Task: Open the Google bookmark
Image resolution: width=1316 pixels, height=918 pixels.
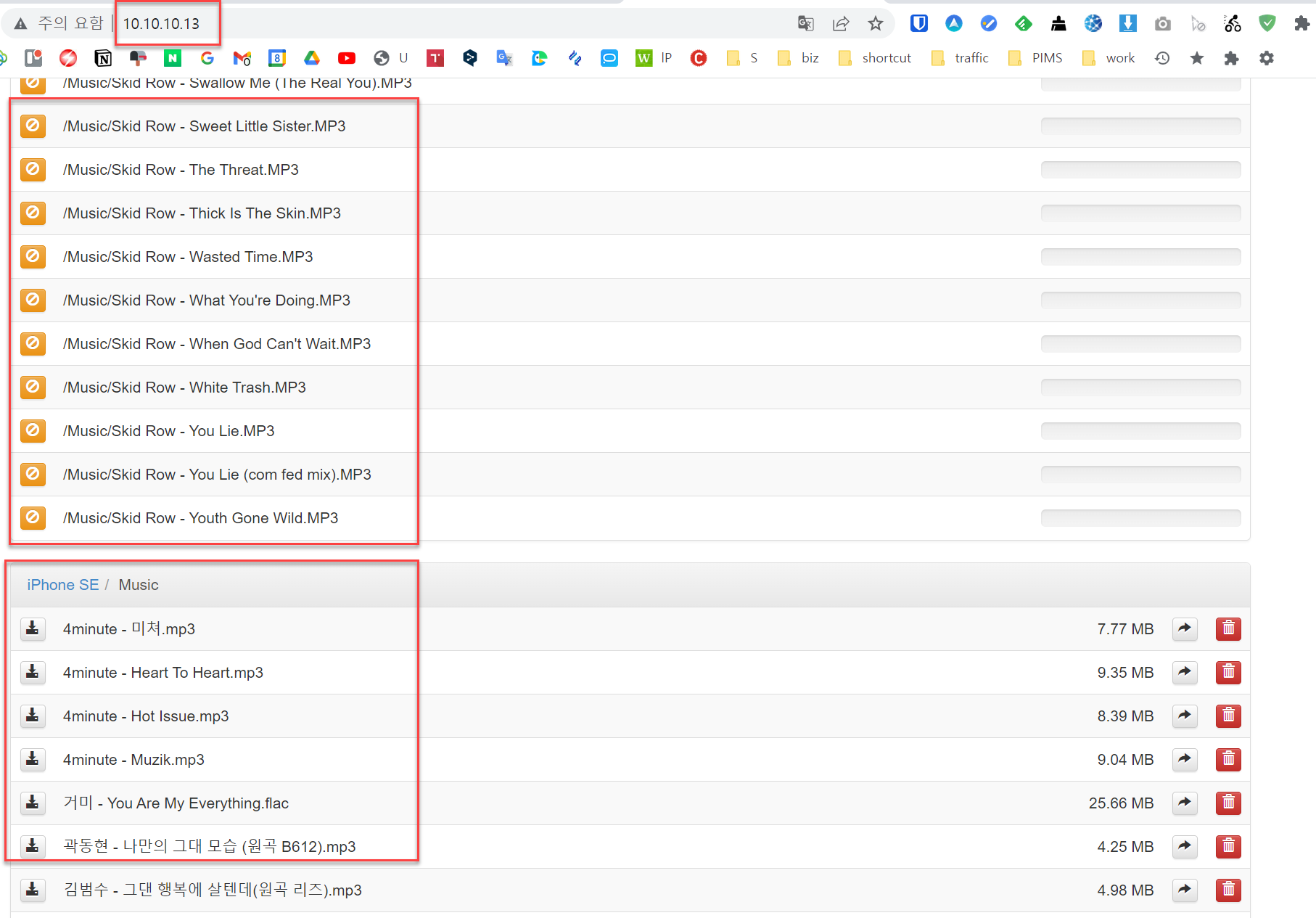Action: pos(207,58)
